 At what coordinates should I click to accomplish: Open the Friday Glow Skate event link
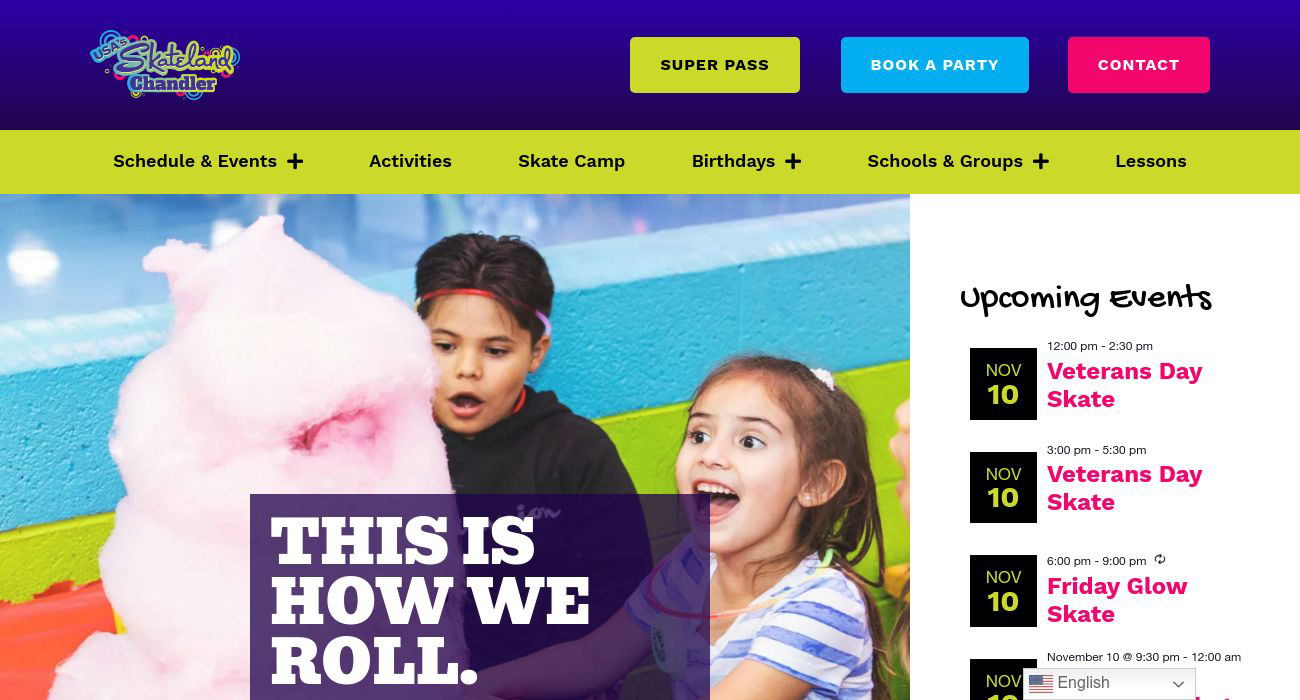coord(1117,600)
